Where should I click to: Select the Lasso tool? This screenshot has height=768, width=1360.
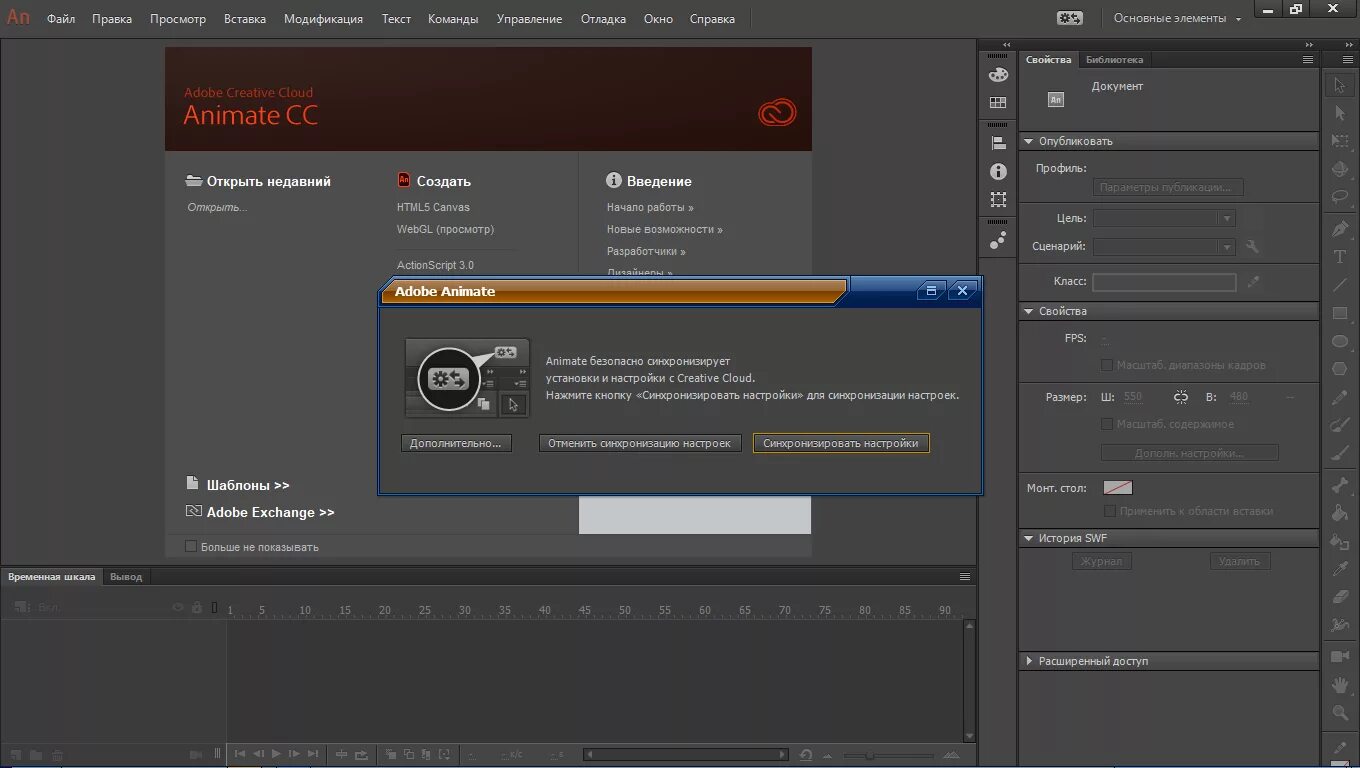click(x=1340, y=198)
